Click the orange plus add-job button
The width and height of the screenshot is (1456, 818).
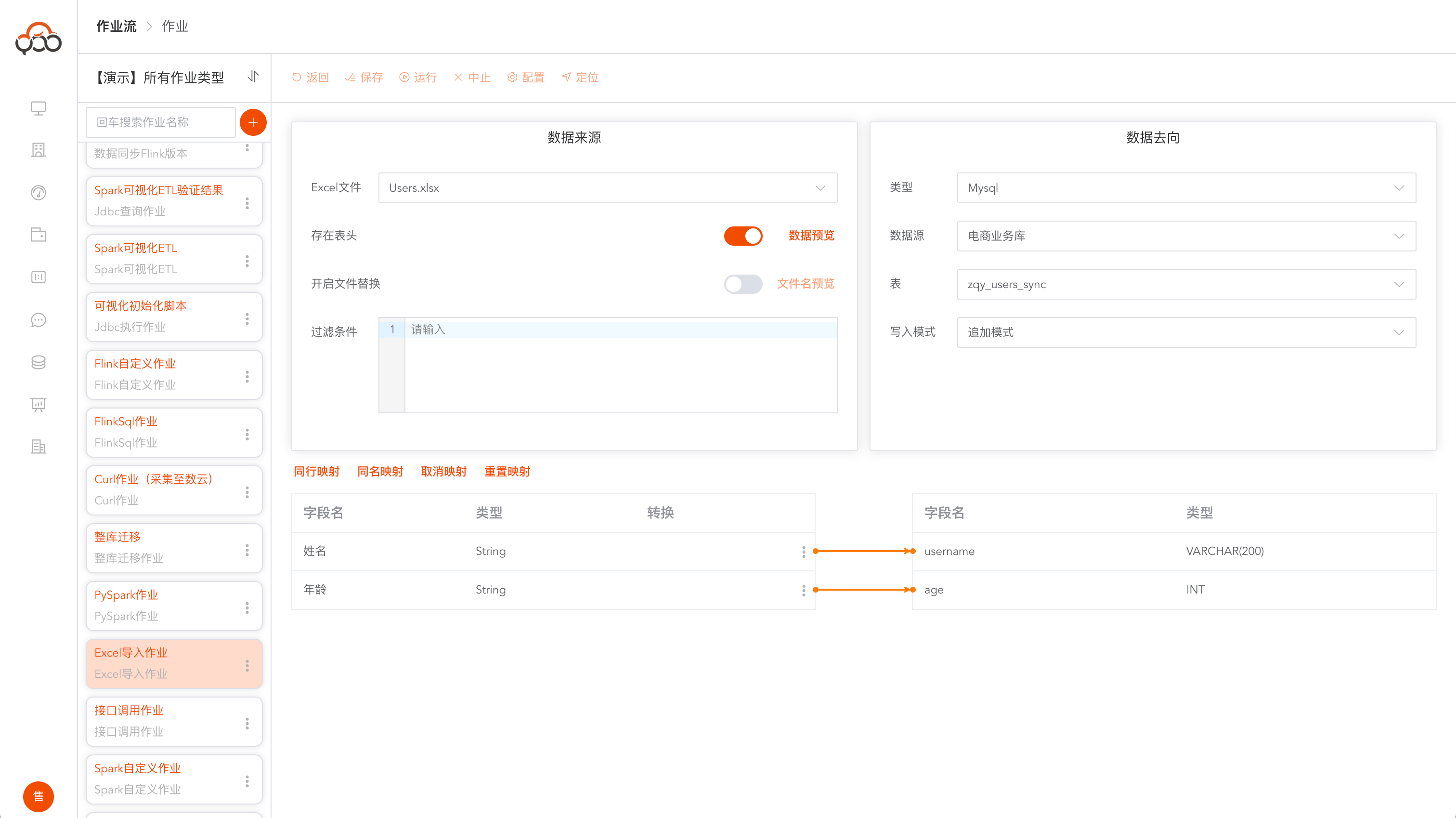pos(253,122)
